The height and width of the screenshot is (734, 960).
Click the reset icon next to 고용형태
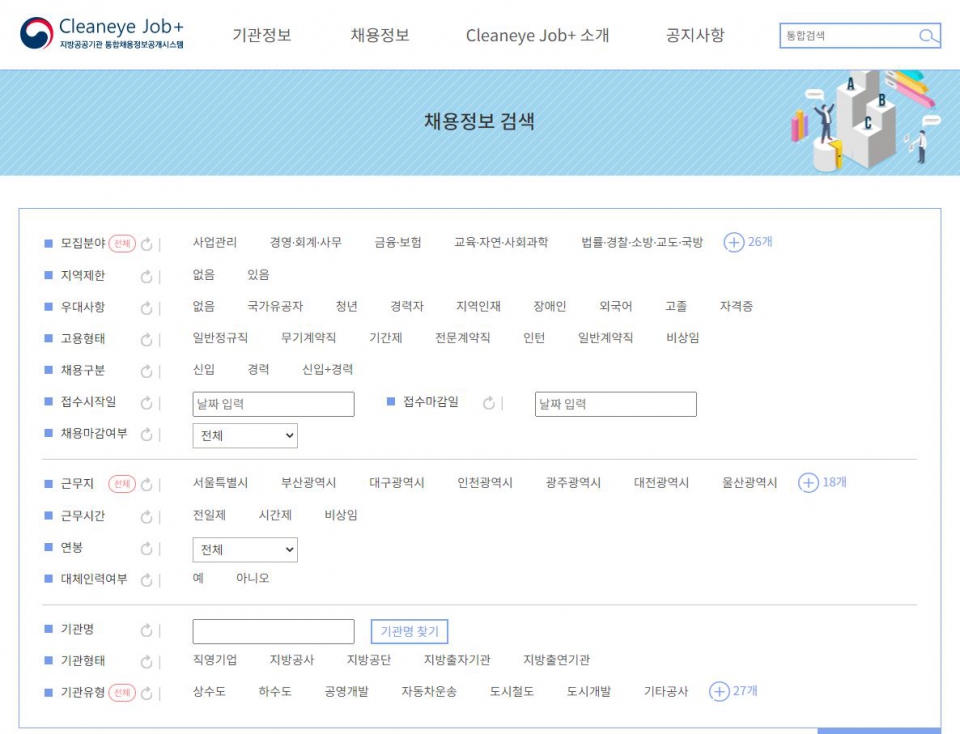pos(147,339)
